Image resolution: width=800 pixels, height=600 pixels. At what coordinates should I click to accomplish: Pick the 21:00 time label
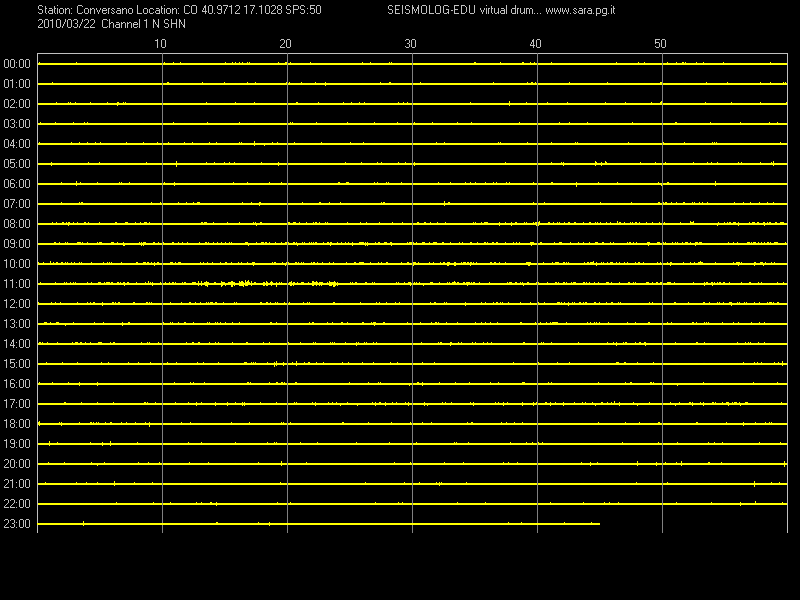pos(17,484)
